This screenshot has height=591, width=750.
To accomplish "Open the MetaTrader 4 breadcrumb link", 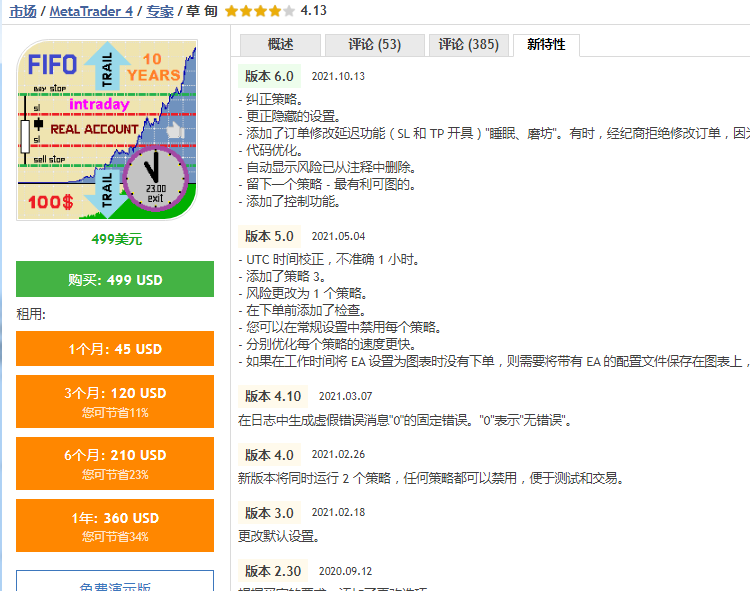I will coord(91,11).
